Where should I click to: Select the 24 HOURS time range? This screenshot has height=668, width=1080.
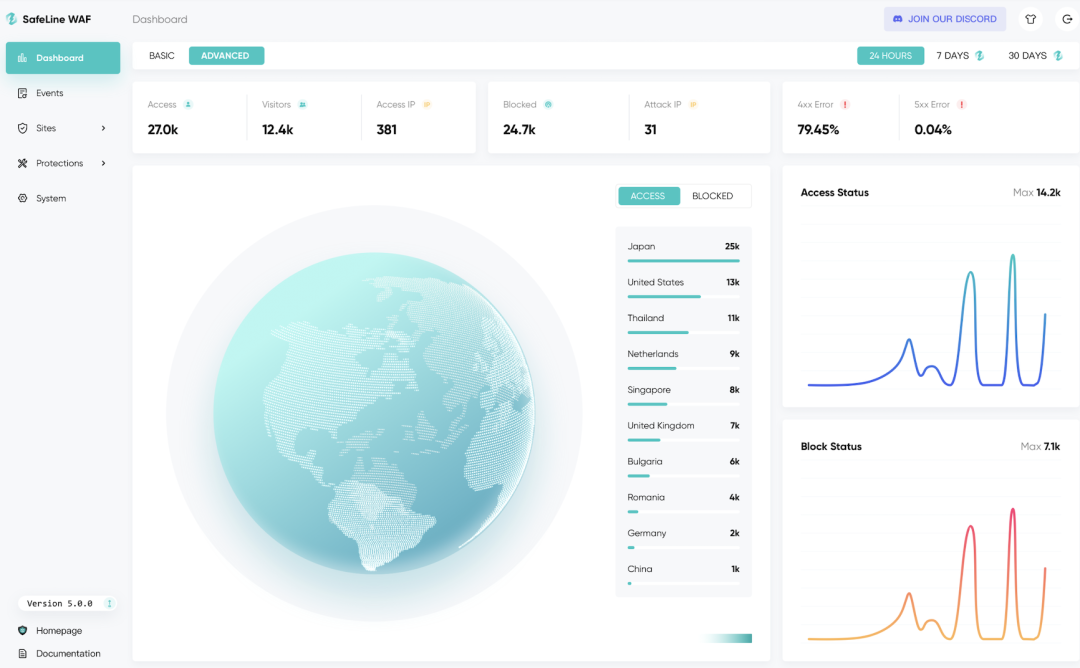890,56
